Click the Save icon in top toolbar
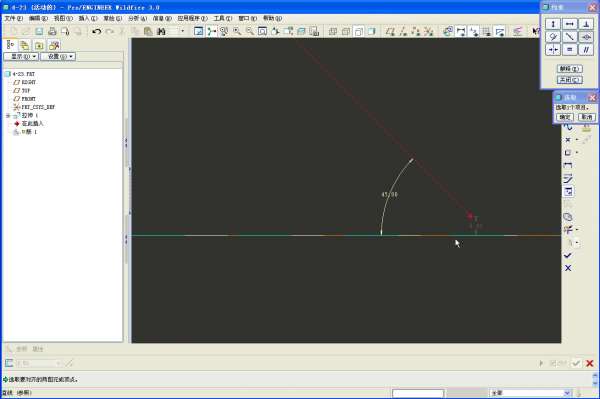 39,31
